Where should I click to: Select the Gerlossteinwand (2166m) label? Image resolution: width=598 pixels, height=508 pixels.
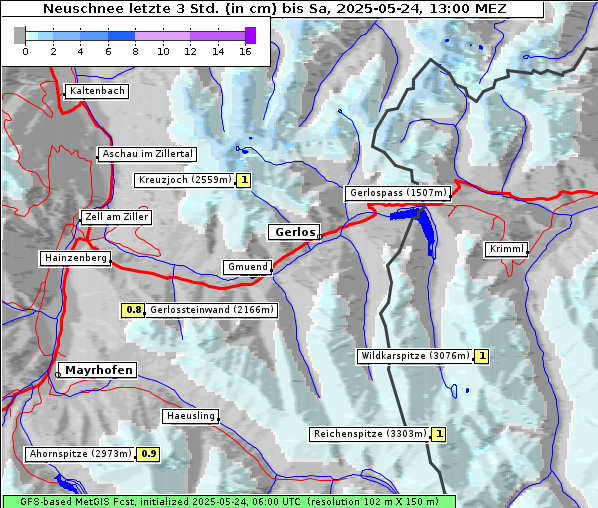pos(211,310)
